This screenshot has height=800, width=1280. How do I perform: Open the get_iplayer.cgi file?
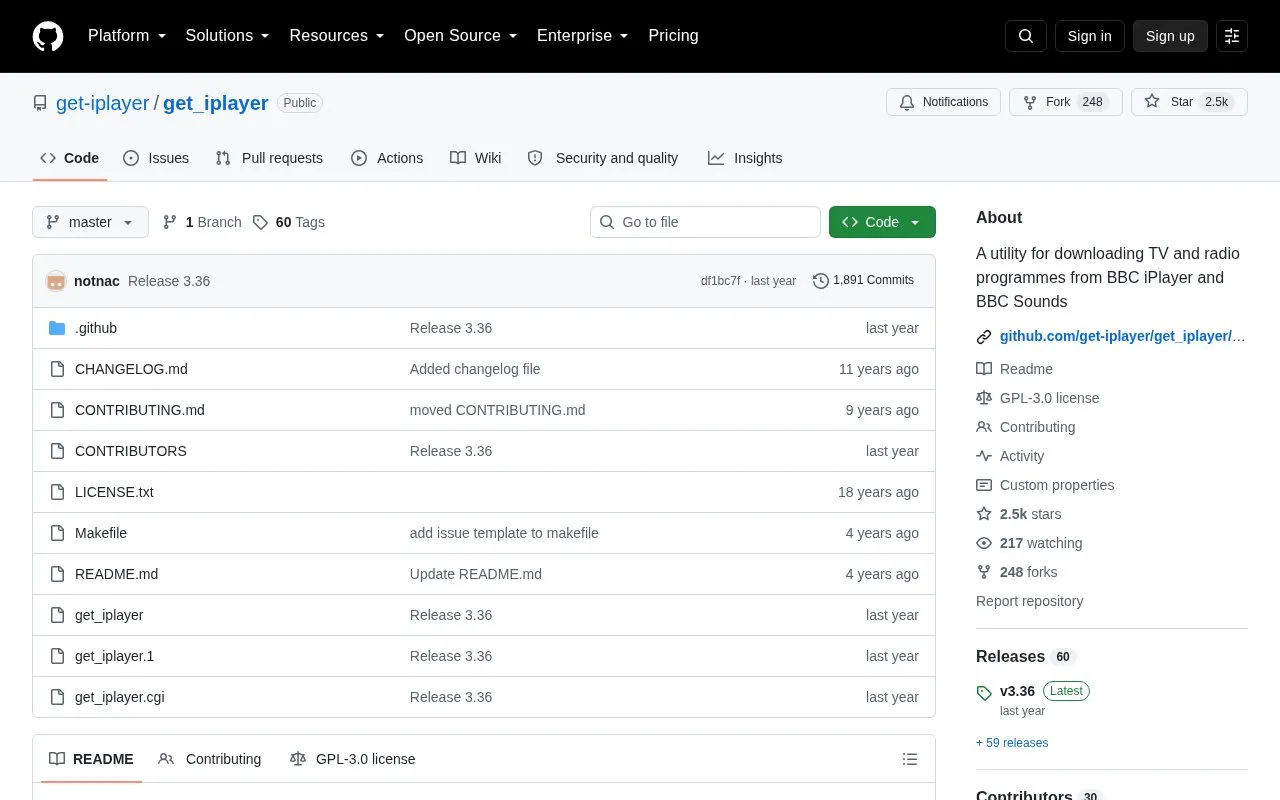click(x=120, y=697)
